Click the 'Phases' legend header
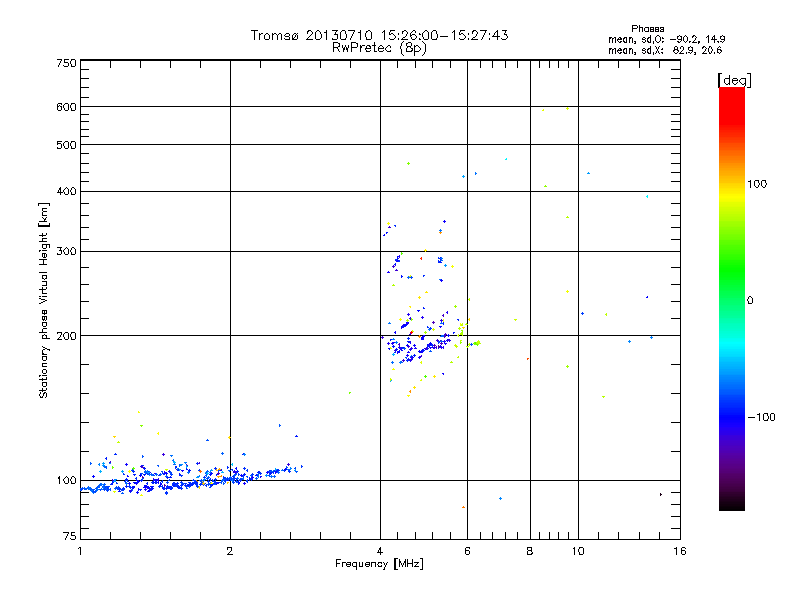The image size is (800, 600). tap(647, 29)
